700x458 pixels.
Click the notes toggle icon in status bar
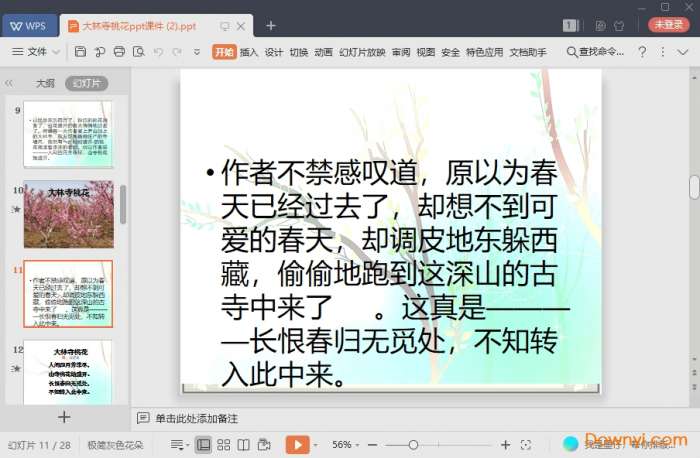pos(179,445)
